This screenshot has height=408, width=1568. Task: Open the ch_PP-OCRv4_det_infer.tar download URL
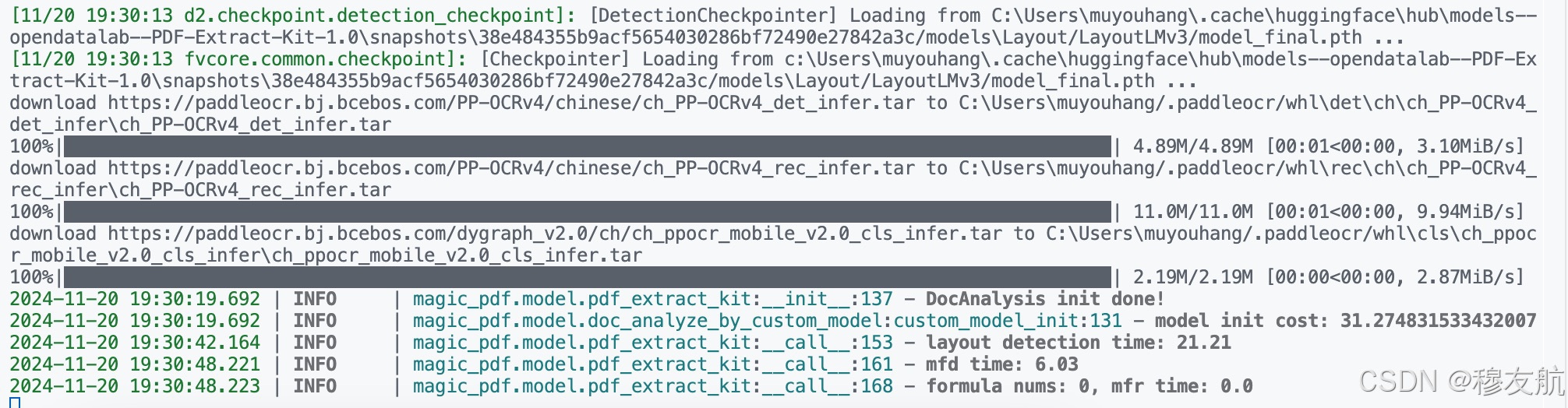(510, 103)
